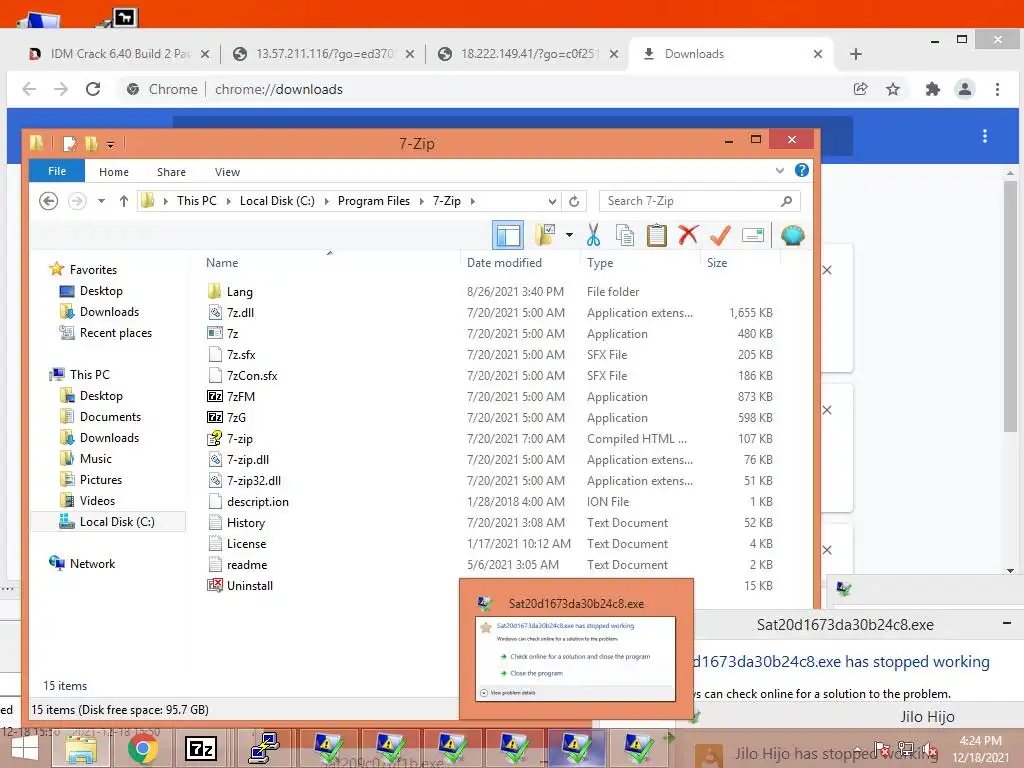Go up one folder level arrow

click(123, 201)
